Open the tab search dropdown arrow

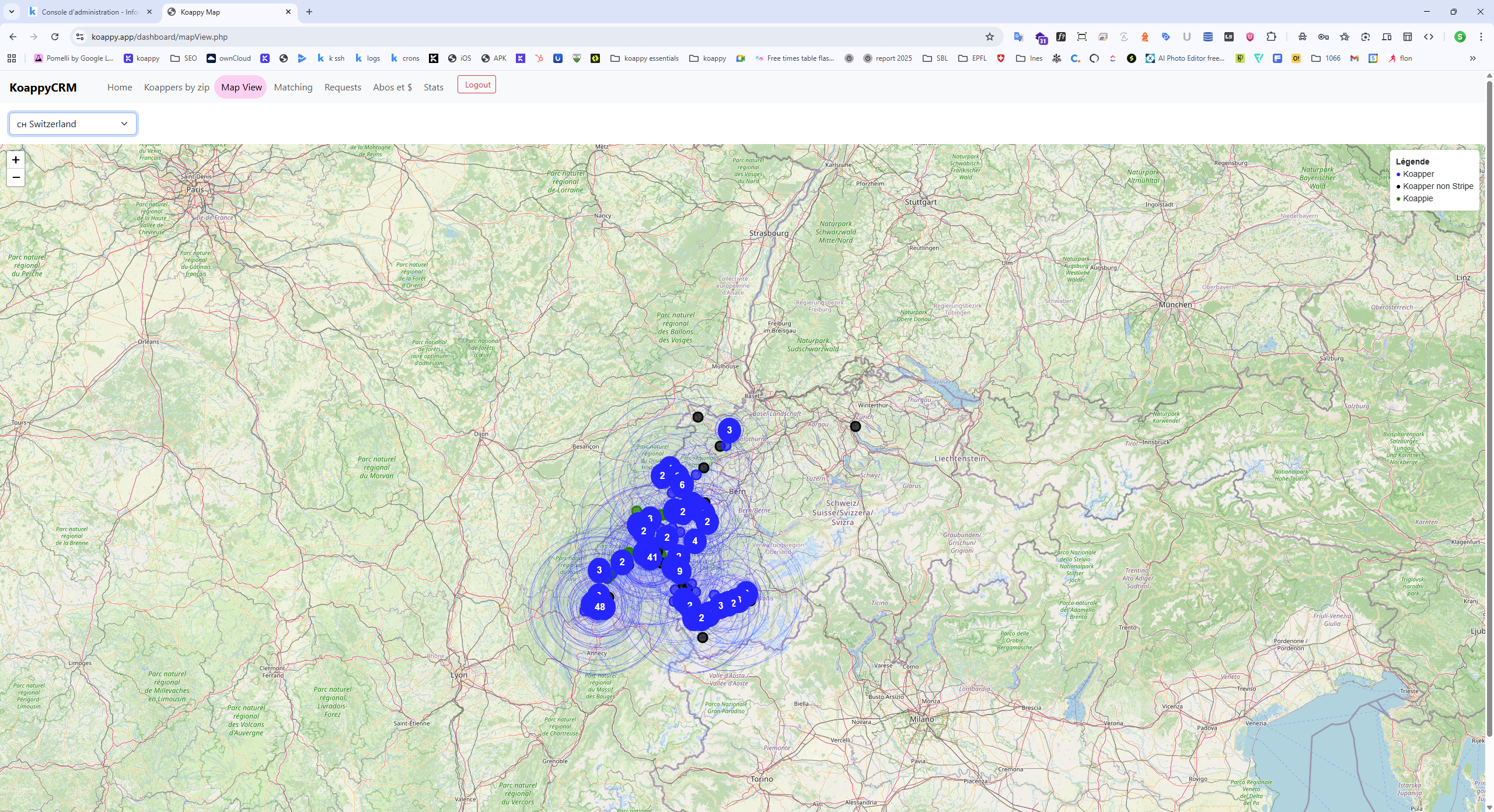[x=11, y=12]
